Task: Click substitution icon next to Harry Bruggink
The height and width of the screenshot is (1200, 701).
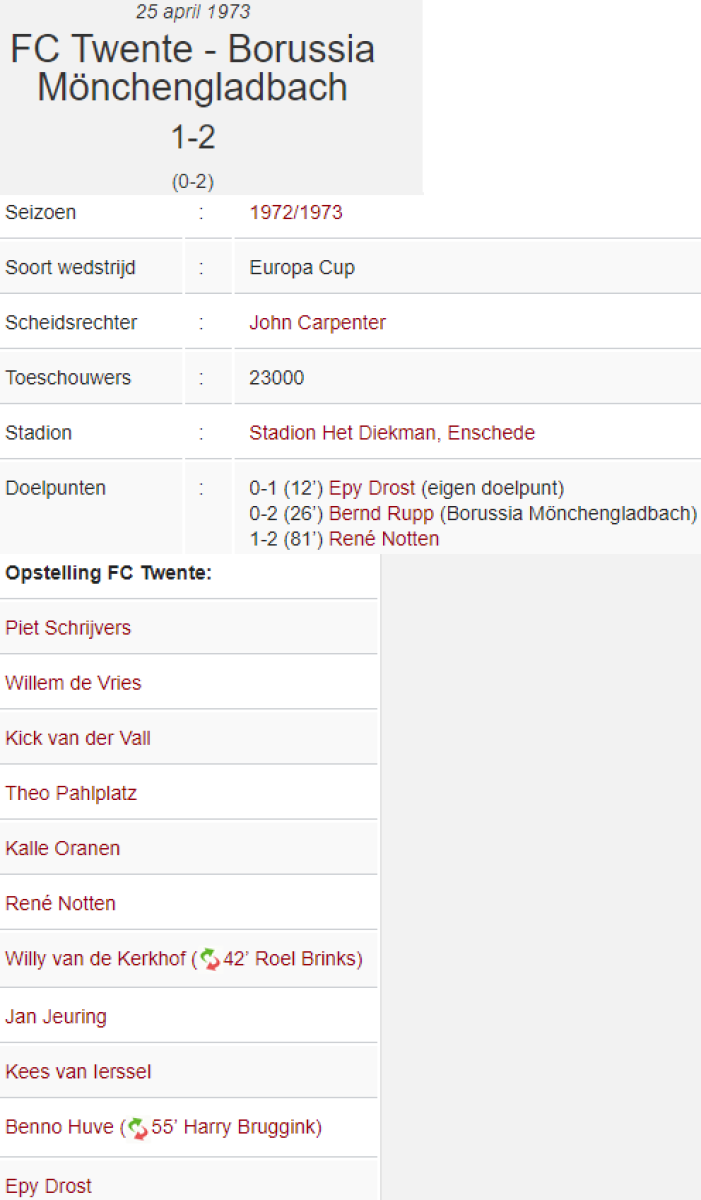Action: pyautogui.click(x=138, y=1128)
